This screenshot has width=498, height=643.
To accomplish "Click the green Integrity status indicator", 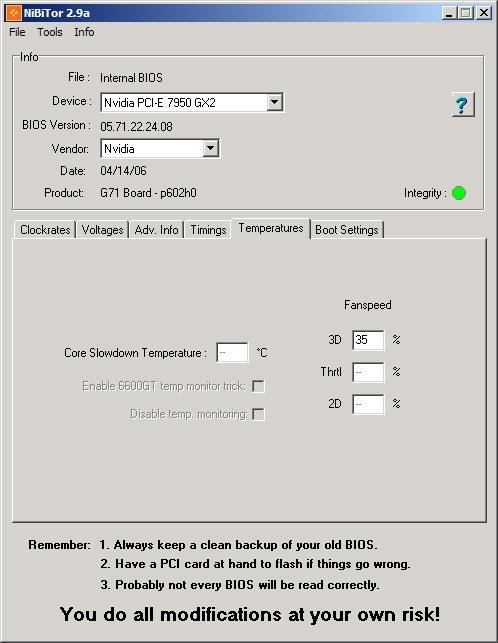I will 459,193.
